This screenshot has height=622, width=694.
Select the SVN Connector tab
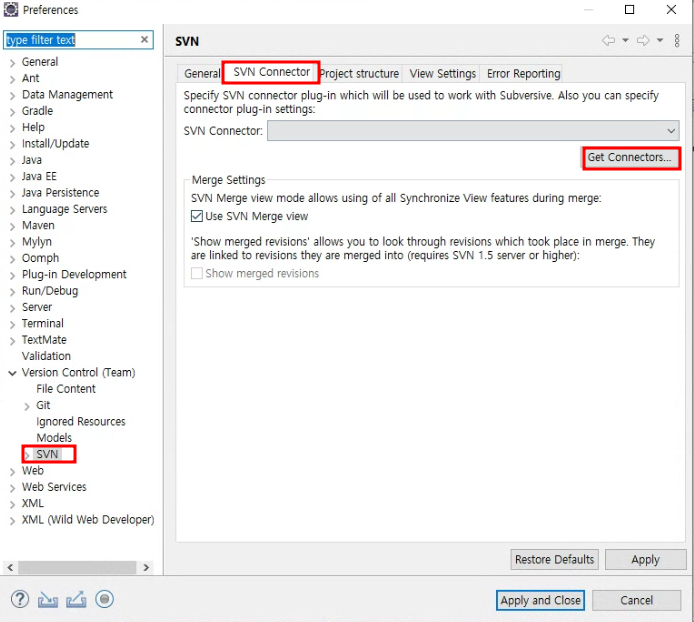271,72
